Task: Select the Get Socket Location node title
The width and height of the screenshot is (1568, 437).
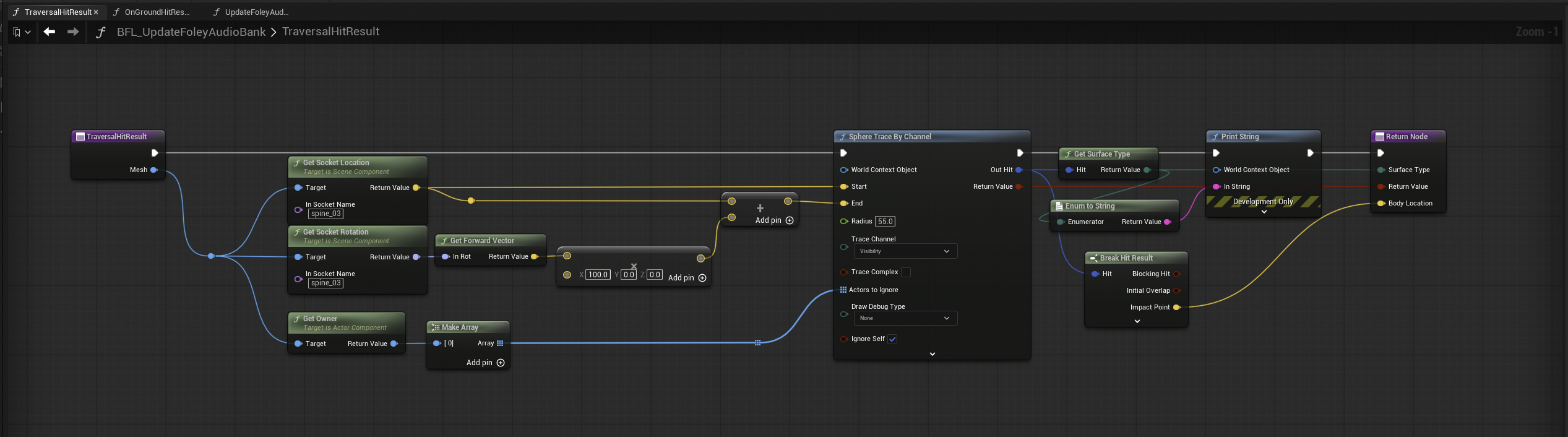Action: coord(336,163)
